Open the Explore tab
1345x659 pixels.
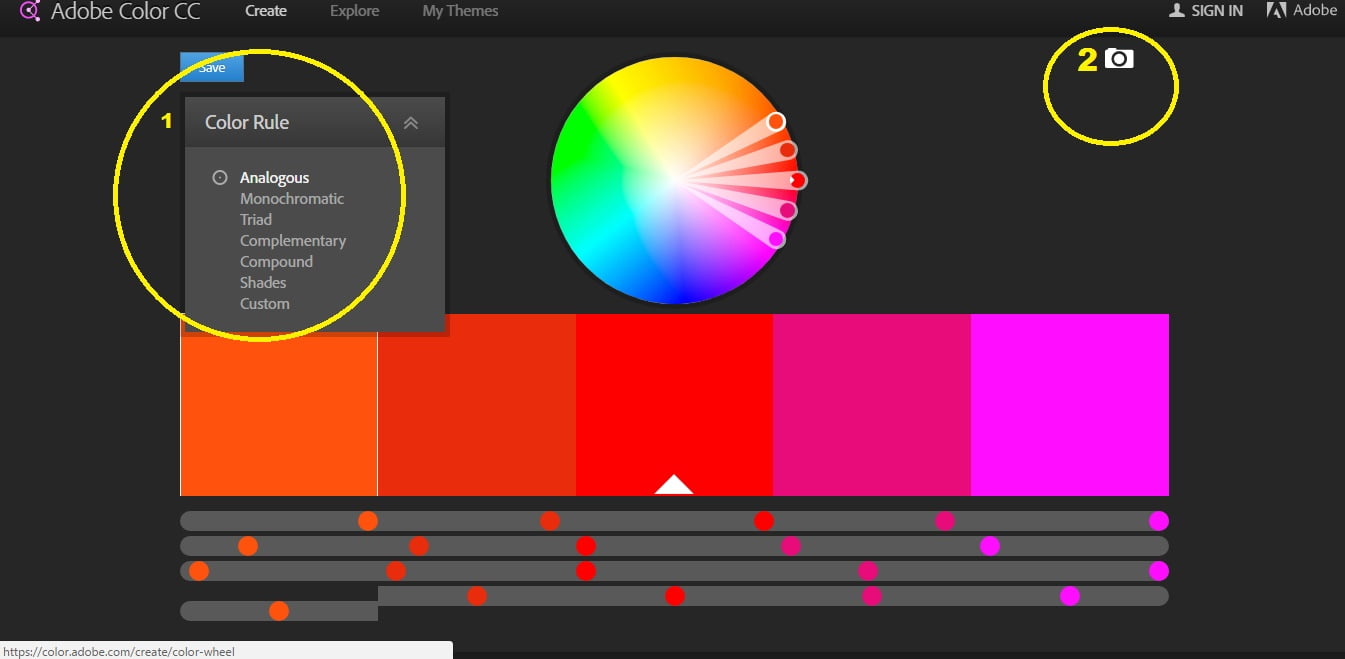click(x=354, y=11)
